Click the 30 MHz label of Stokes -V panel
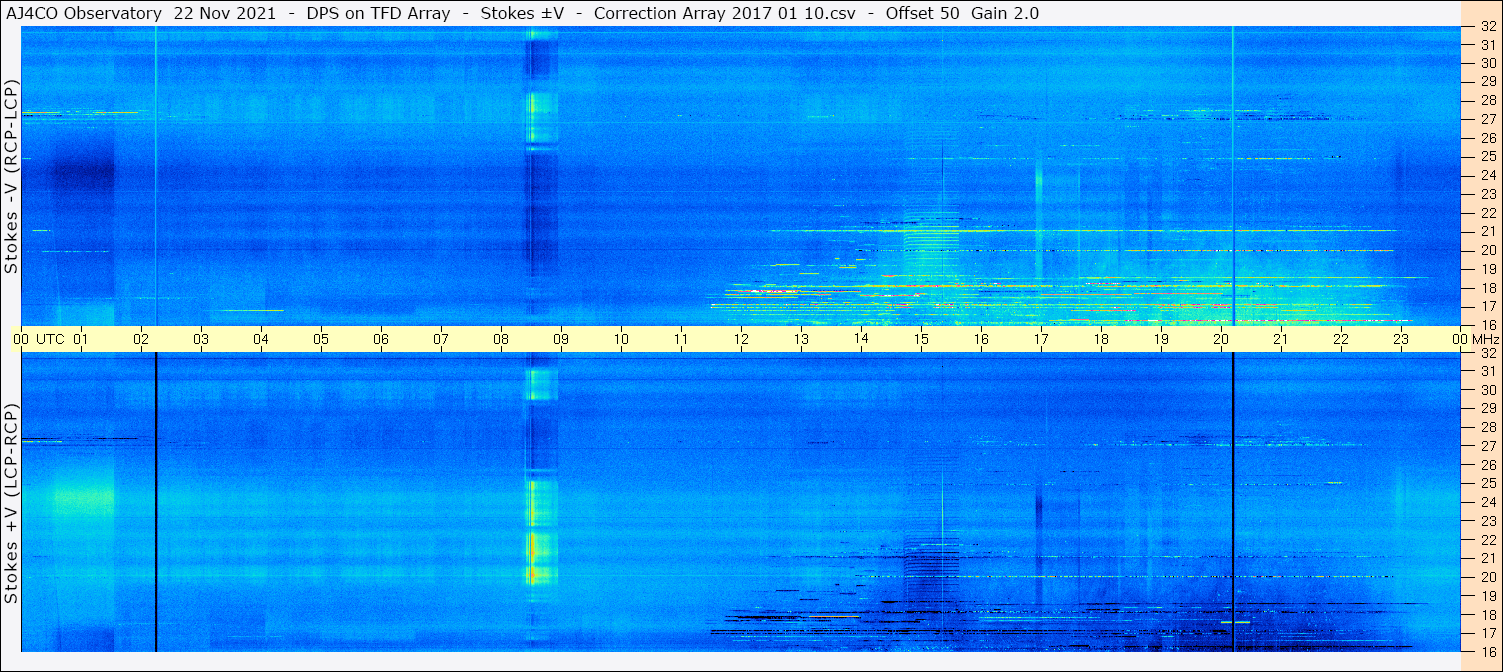Viewport: 1503px width, 672px height. point(1488,63)
